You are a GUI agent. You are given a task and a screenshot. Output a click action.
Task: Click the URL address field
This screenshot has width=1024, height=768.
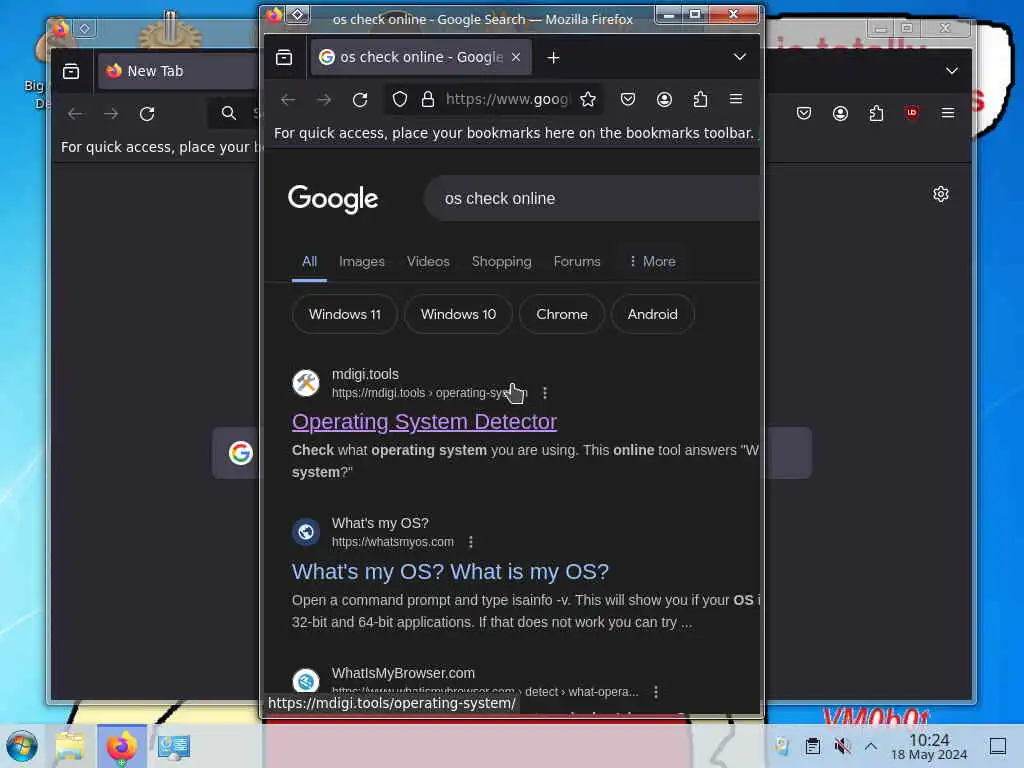(x=507, y=99)
